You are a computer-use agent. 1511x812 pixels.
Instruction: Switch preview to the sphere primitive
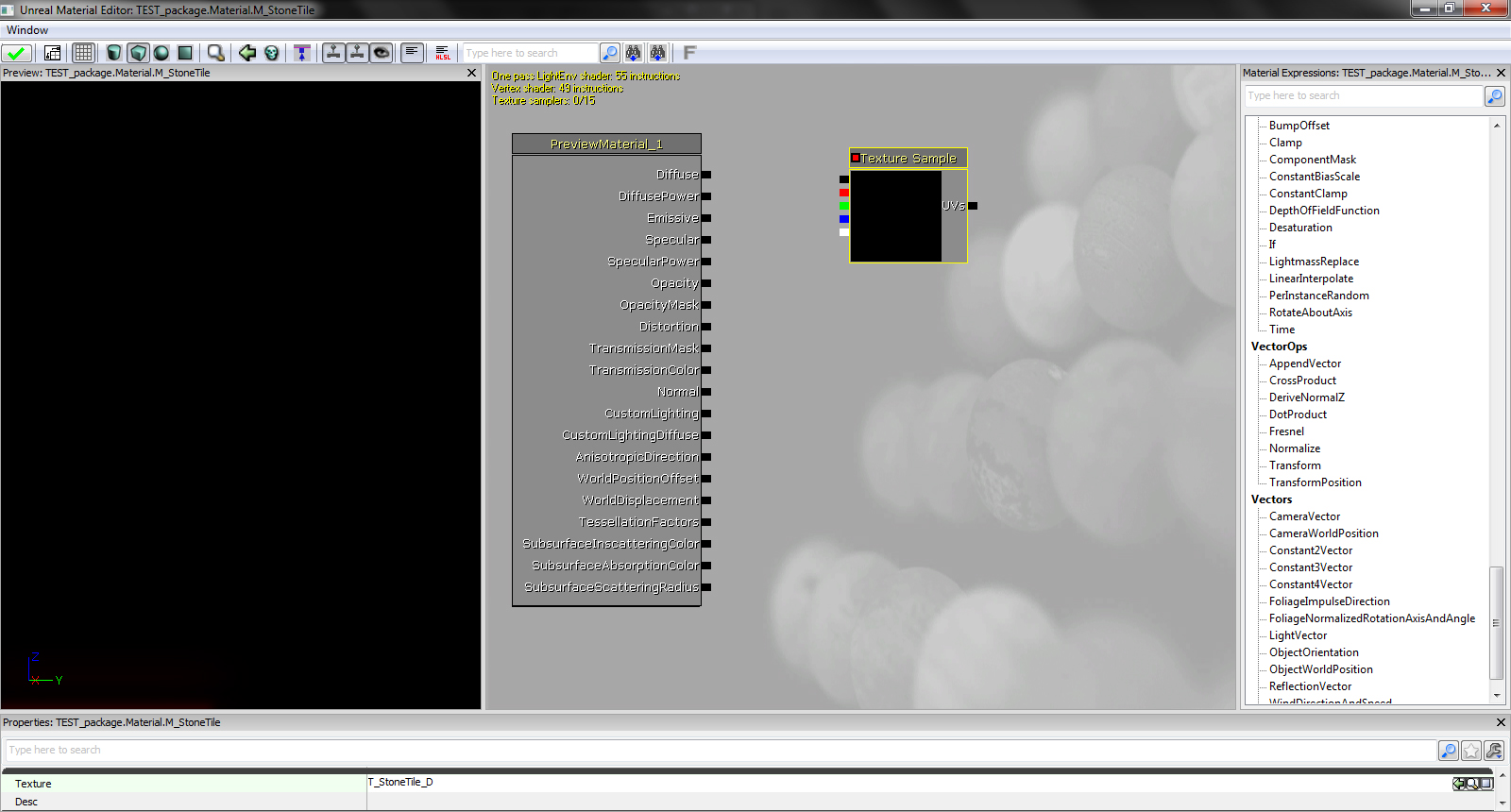click(161, 53)
